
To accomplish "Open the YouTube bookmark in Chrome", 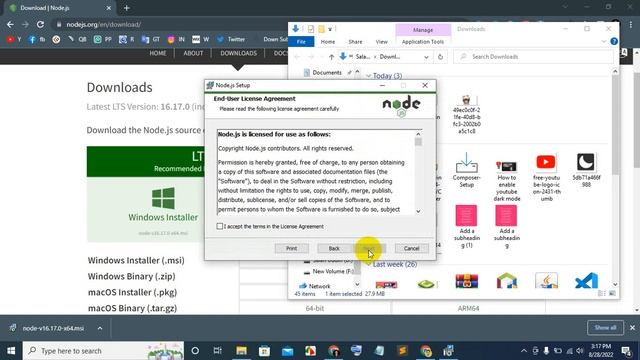I will pyautogui.click(x=13, y=39).
